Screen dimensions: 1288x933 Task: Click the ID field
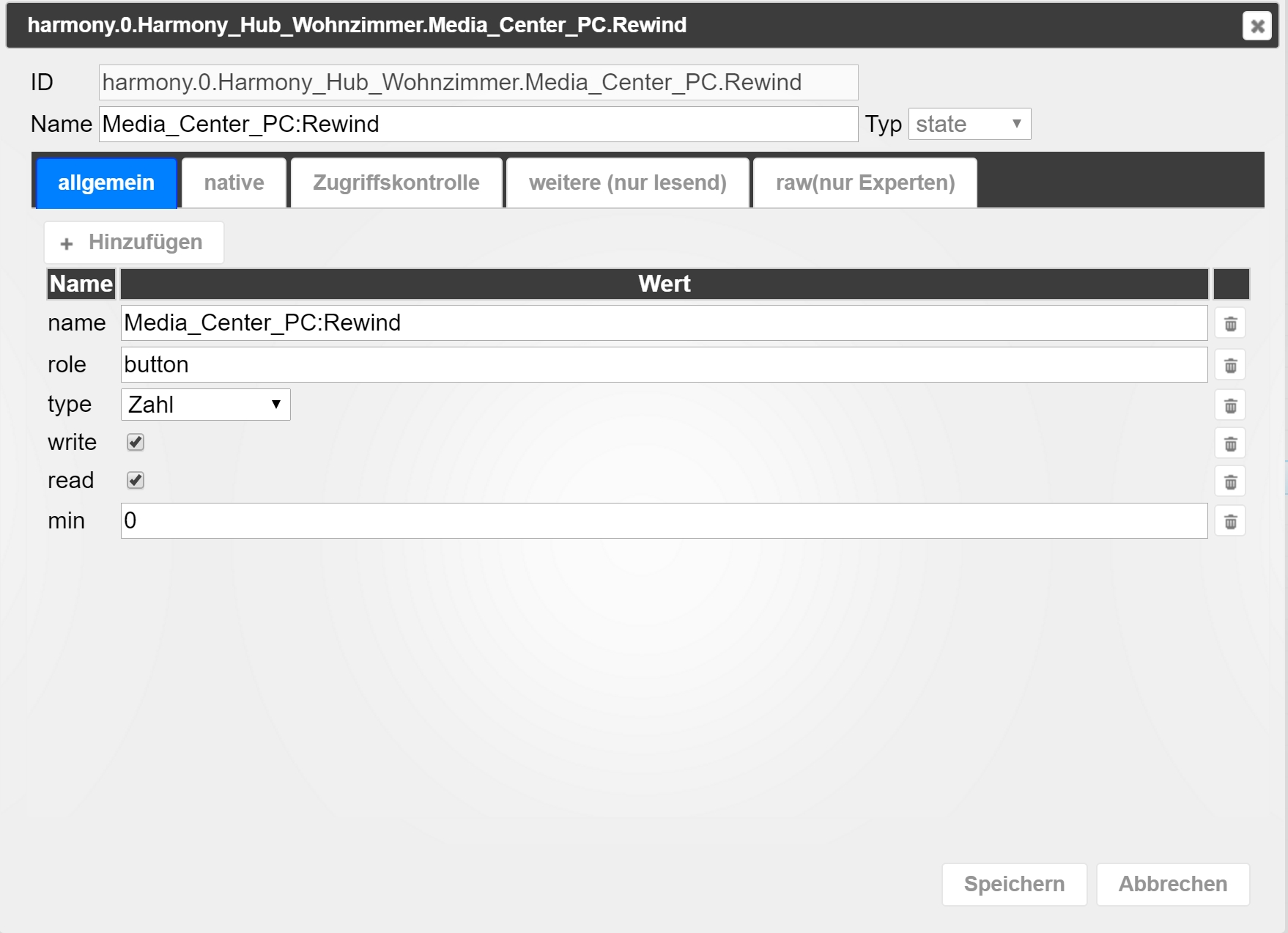point(478,82)
